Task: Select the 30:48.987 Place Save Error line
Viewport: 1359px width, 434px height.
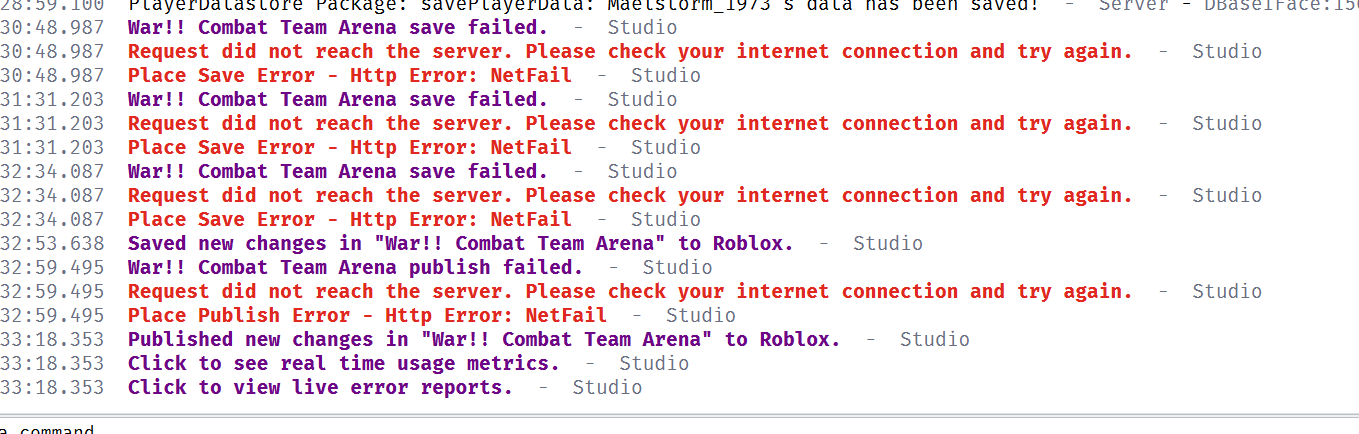Action: coord(350,75)
